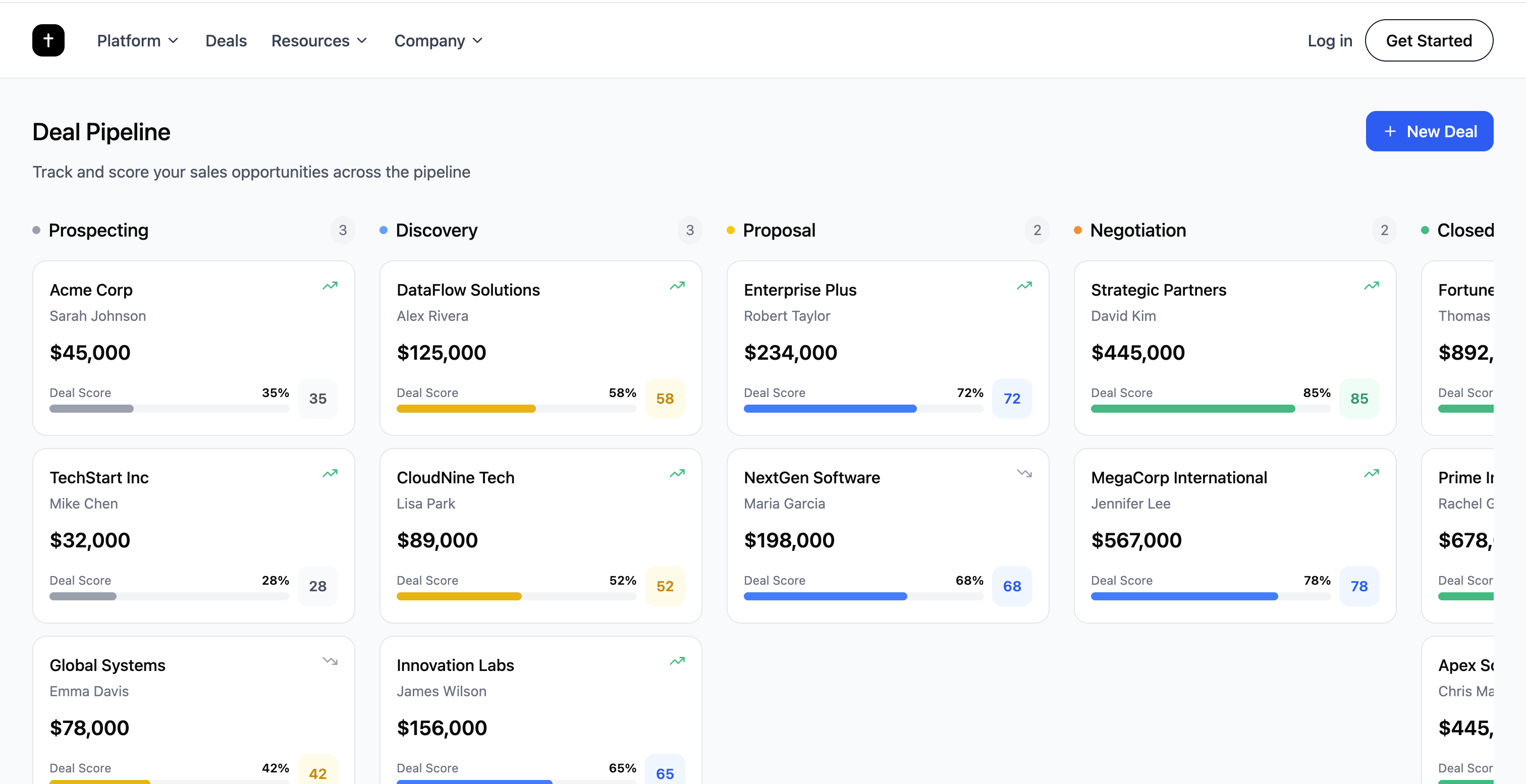Click the blue status dot next to Discovery
Screen dimensions: 1526x784
tap(383, 231)
